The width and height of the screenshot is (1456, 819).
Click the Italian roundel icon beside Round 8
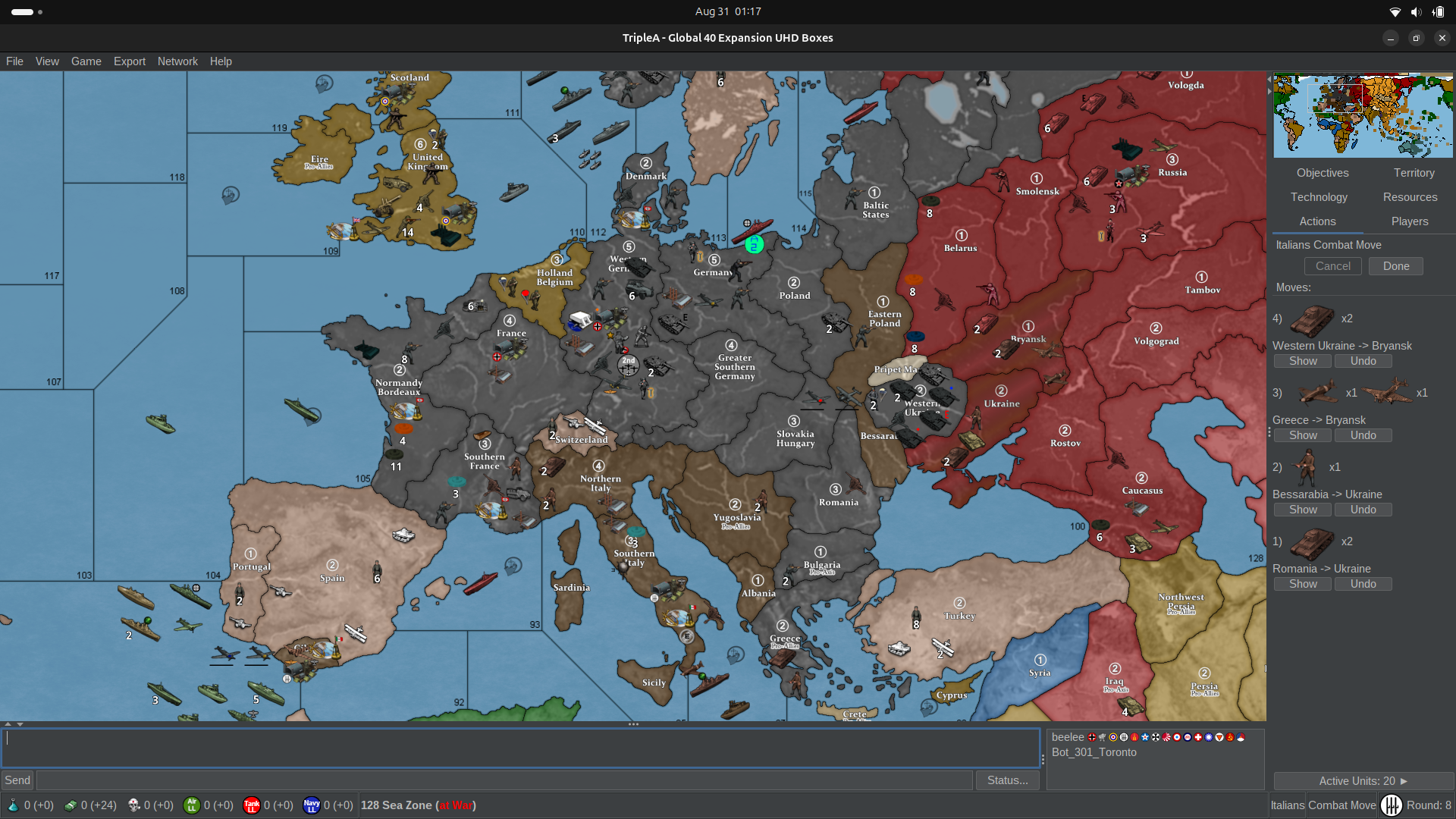(1392, 805)
